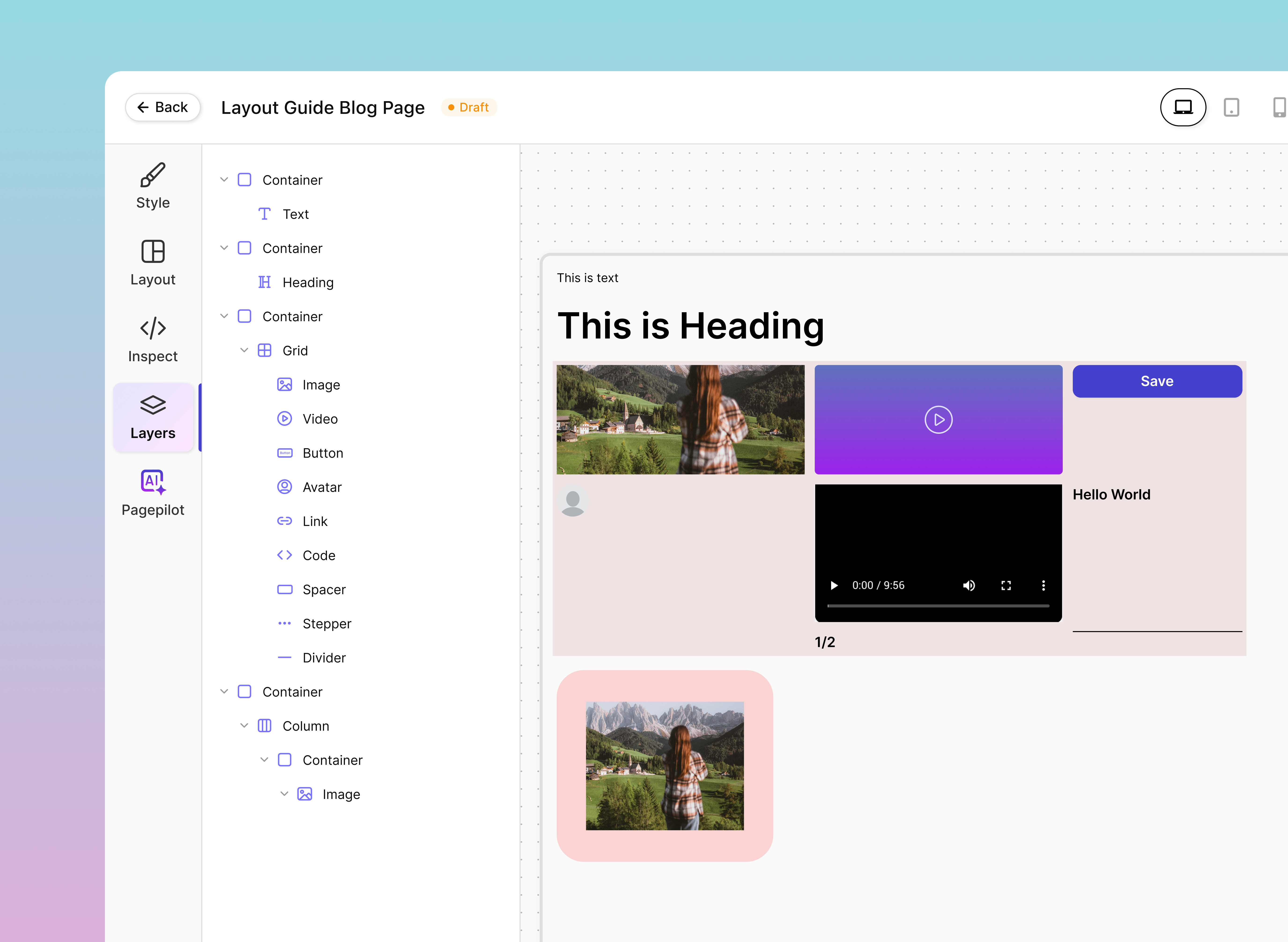Image resolution: width=1288 pixels, height=942 pixels.
Task: Click the Grid layer icon
Action: pyautogui.click(x=264, y=350)
